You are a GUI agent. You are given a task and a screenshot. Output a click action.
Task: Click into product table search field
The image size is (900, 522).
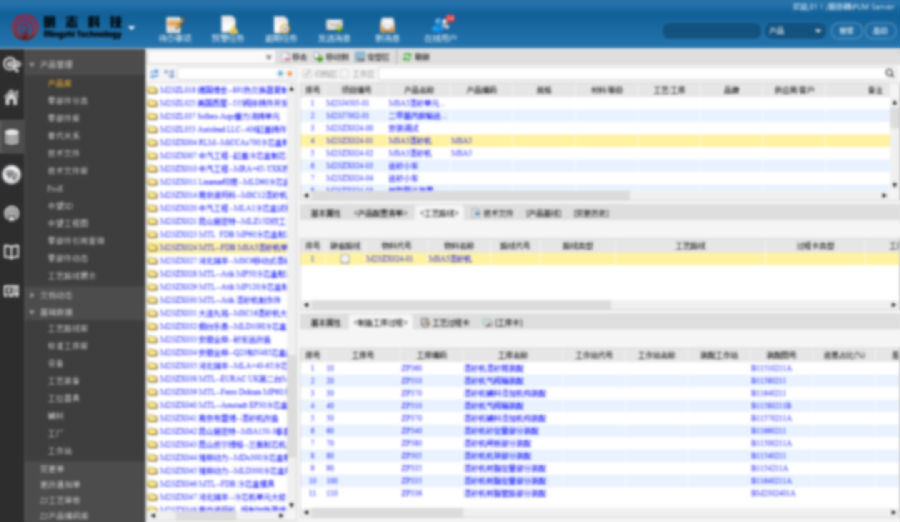tap(630, 74)
